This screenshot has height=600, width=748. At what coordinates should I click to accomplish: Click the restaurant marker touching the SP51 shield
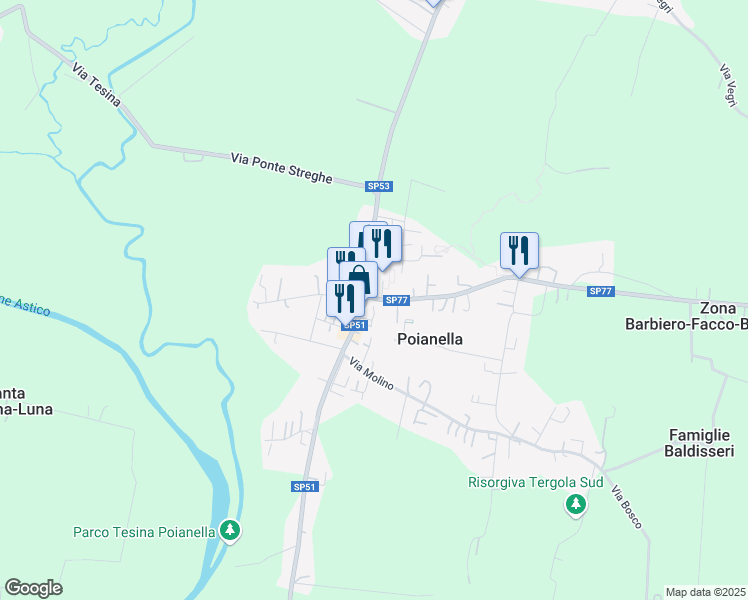tap(345, 299)
